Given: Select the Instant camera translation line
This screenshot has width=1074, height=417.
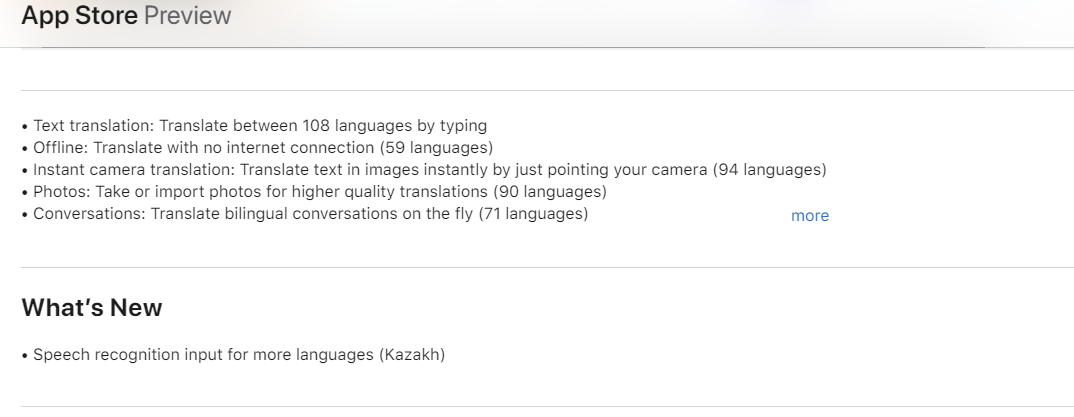Looking at the screenshot, I should 424,170.
